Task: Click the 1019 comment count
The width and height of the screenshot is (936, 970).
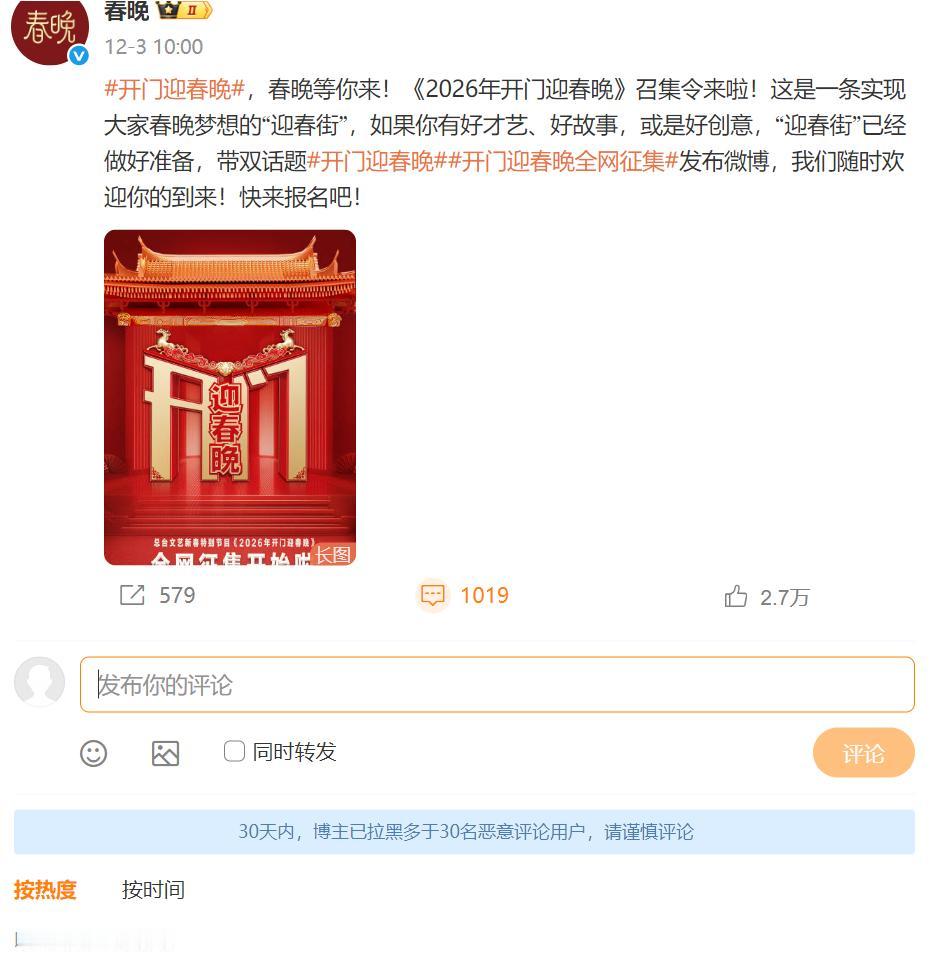Action: click(484, 596)
